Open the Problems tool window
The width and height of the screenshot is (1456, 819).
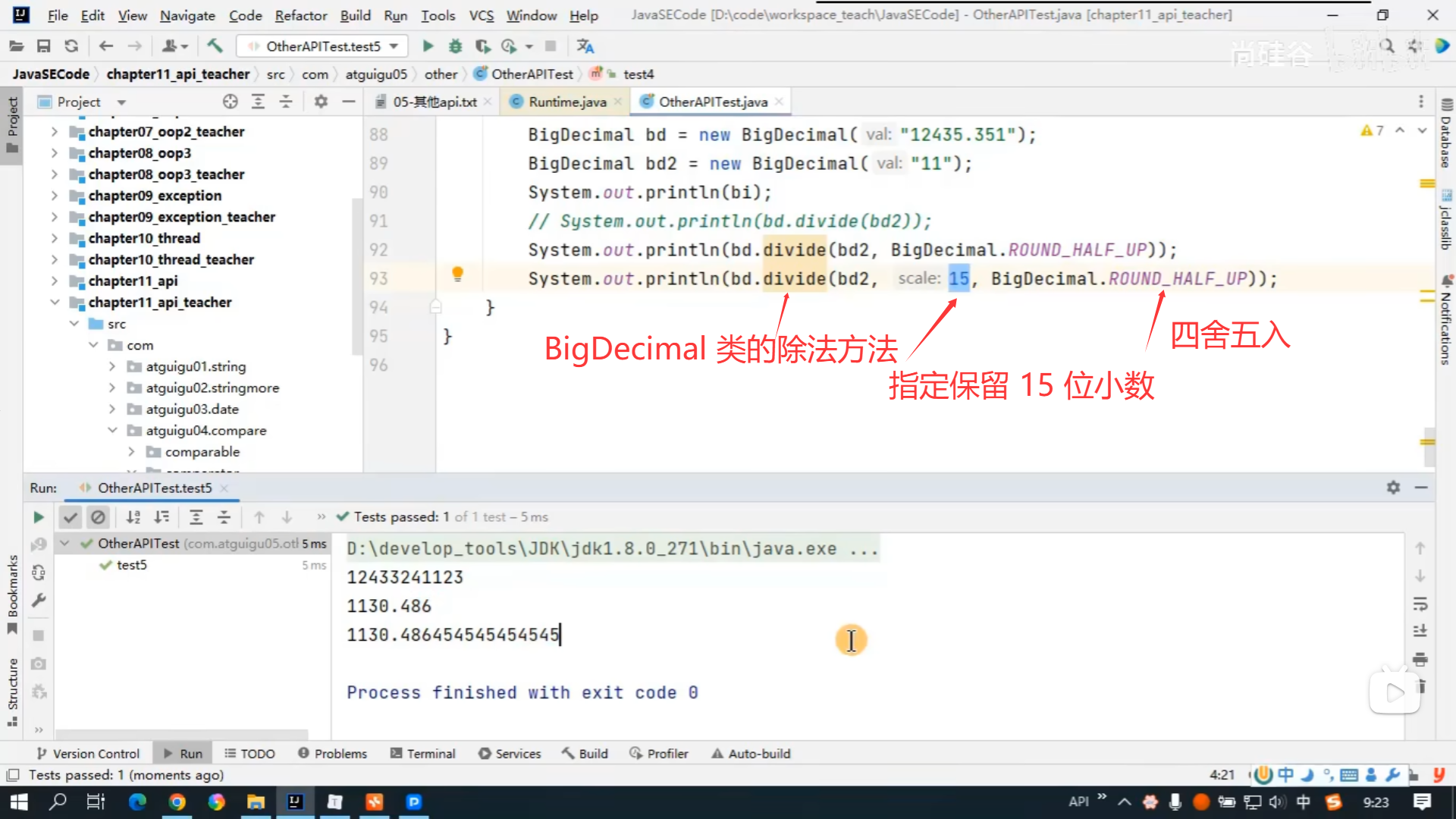point(333,754)
